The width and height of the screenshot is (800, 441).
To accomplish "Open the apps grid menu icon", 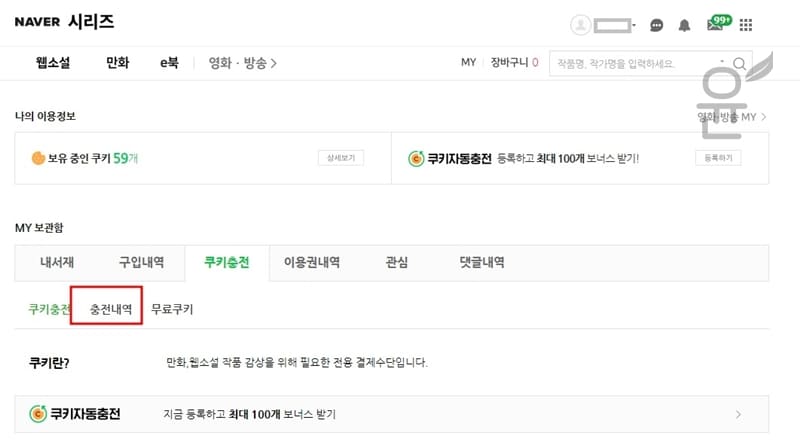I will pos(746,25).
